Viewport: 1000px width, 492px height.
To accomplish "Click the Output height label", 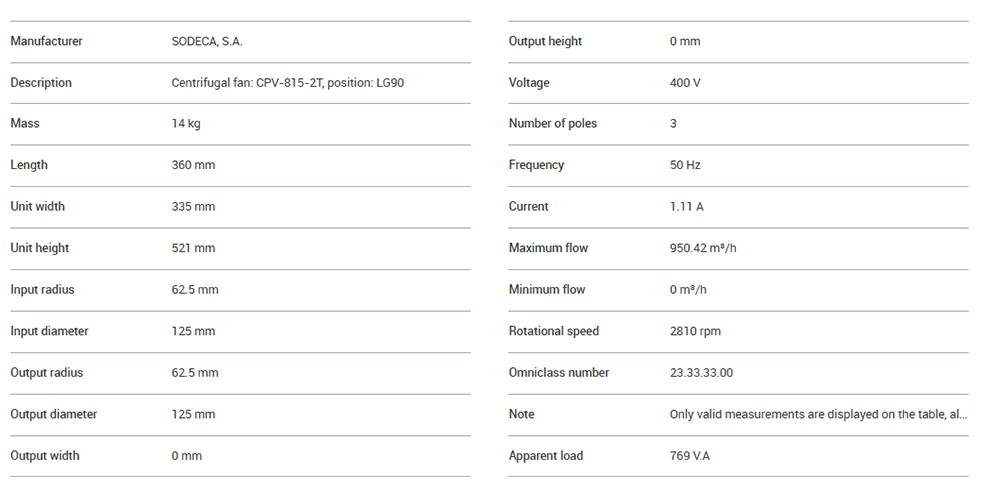I will [x=545, y=41].
